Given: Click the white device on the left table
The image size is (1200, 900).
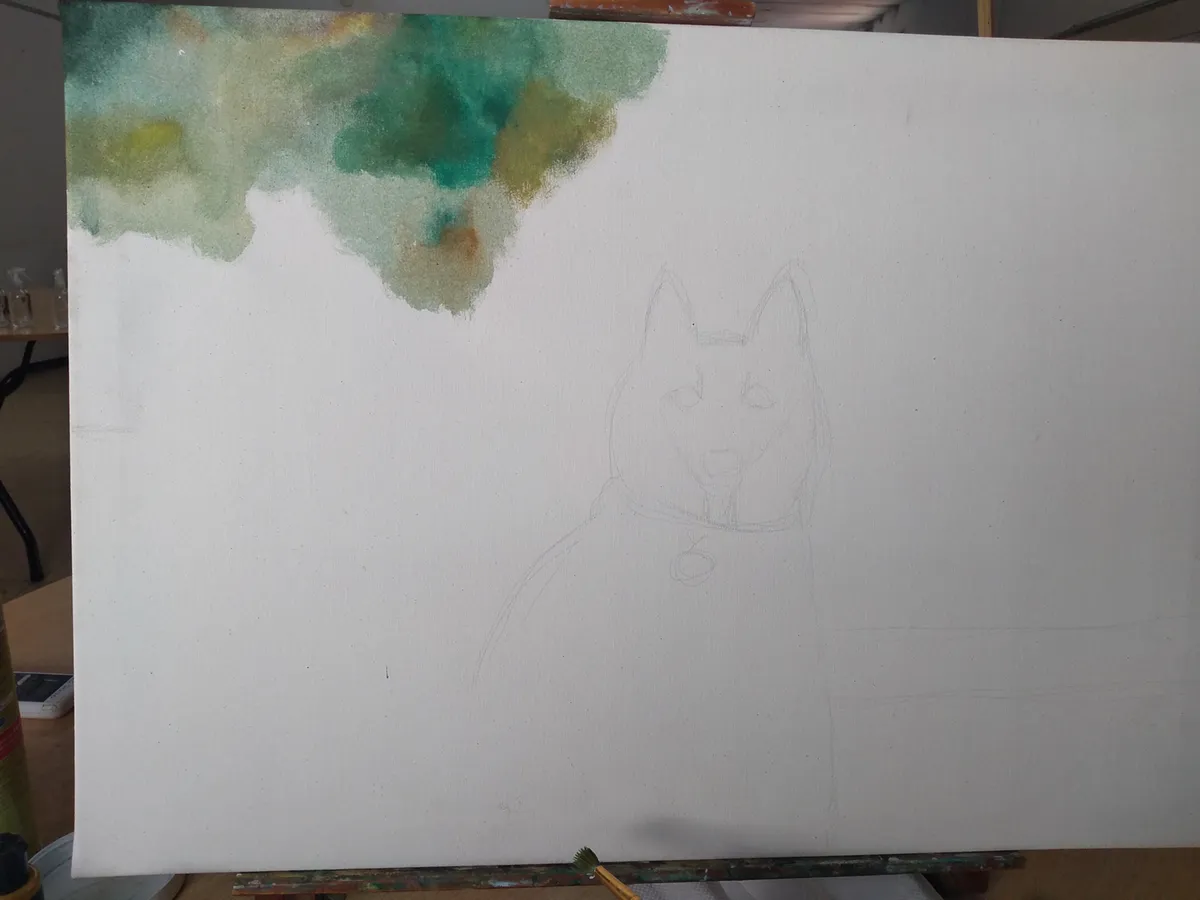Looking at the screenshot, I should coord(43,692).
